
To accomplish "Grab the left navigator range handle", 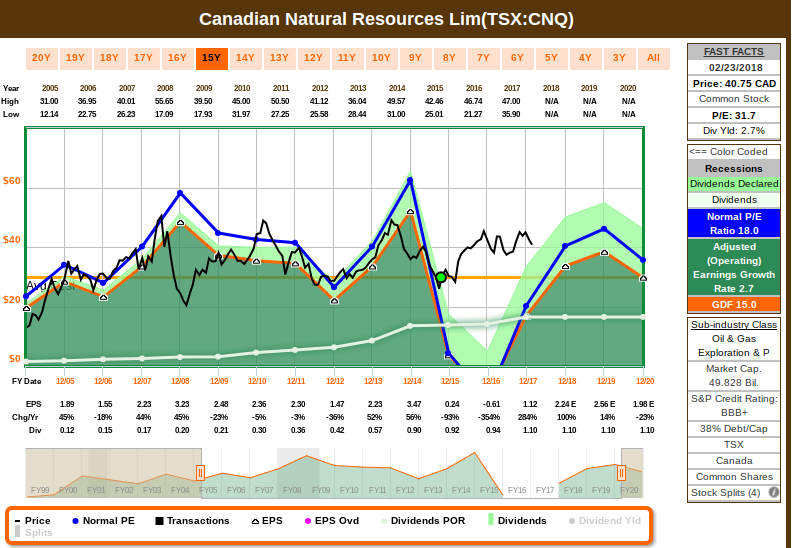I will pyautogui.click(x=200, y=473).
